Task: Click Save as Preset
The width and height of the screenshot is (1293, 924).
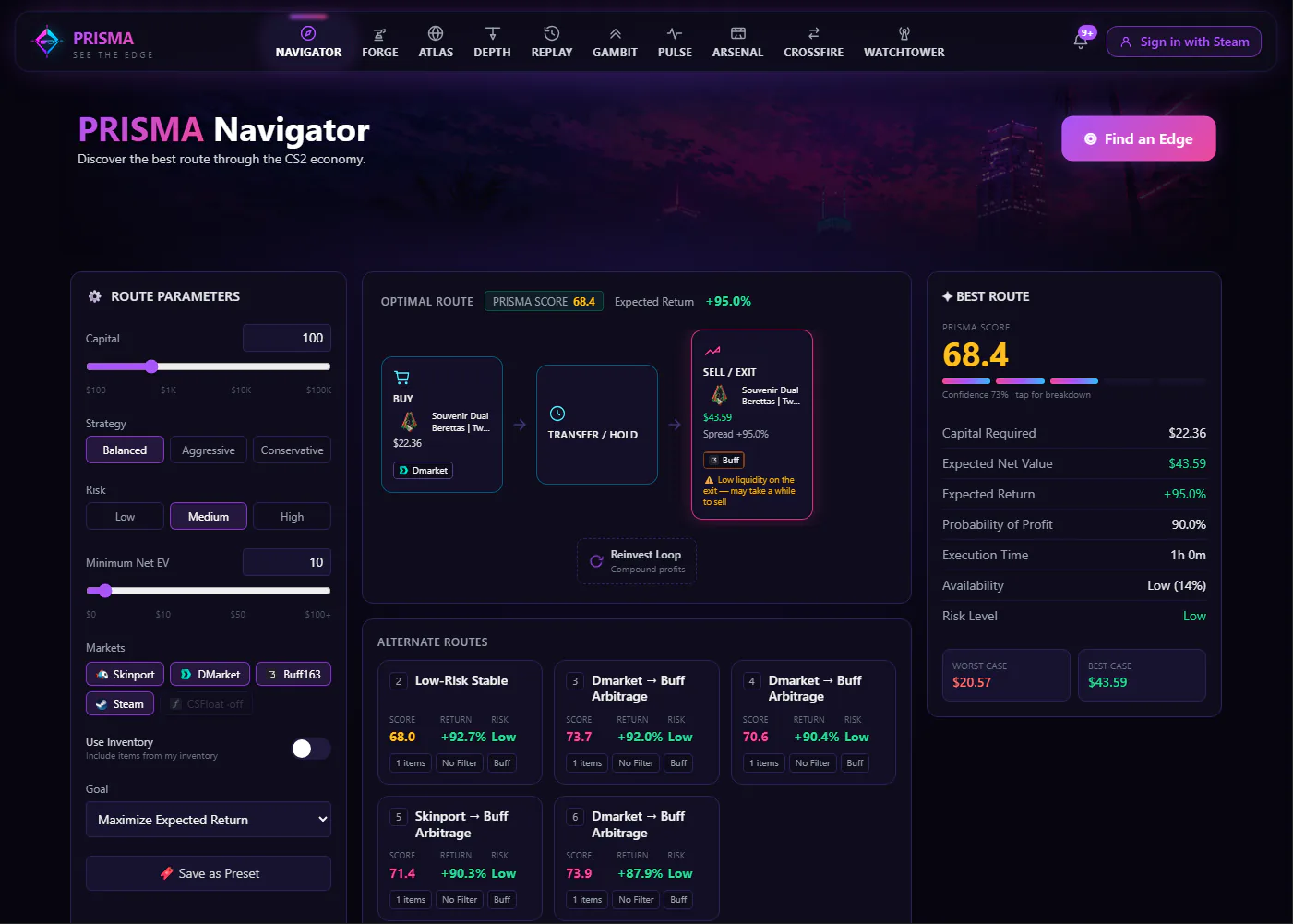Action: 209,873
